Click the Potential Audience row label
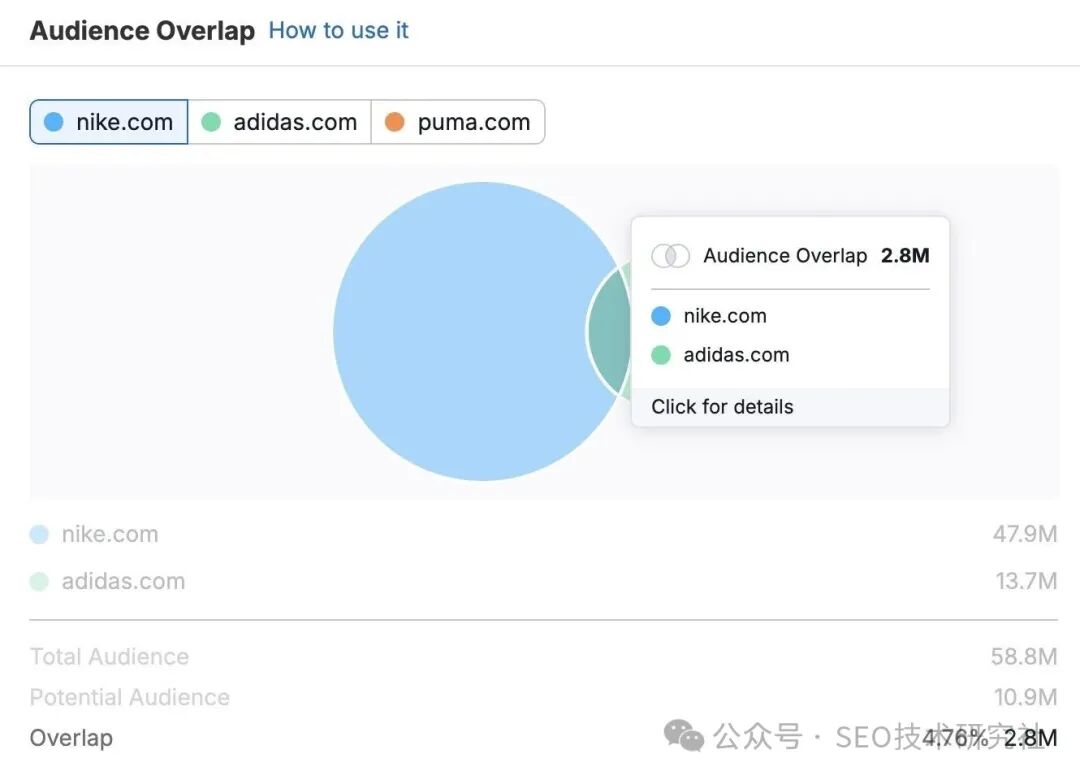 click(129, 698)
